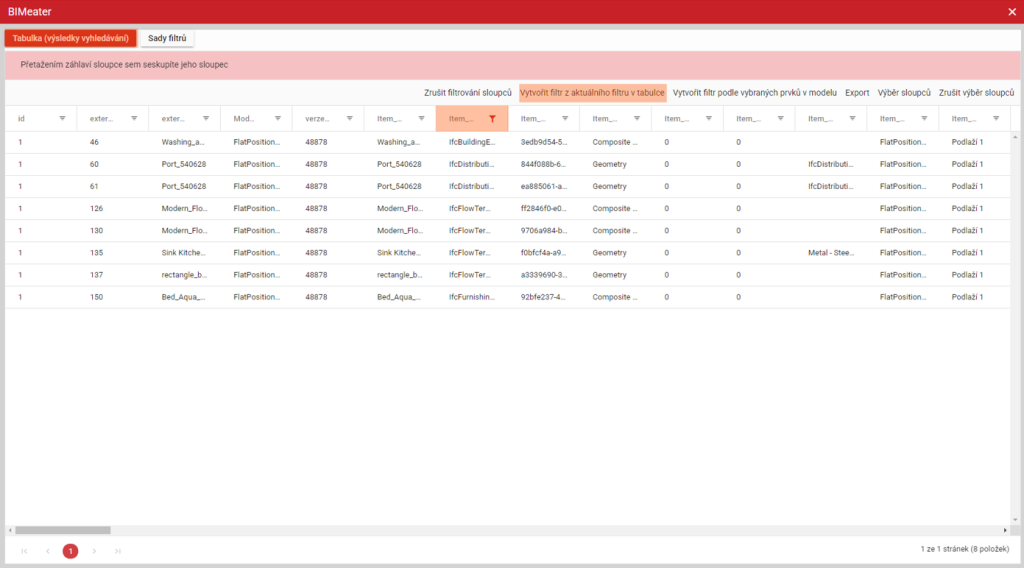Open the id column filter menu
The height and width of the screenshot is (568, 1024).
[x=62, y=118]
